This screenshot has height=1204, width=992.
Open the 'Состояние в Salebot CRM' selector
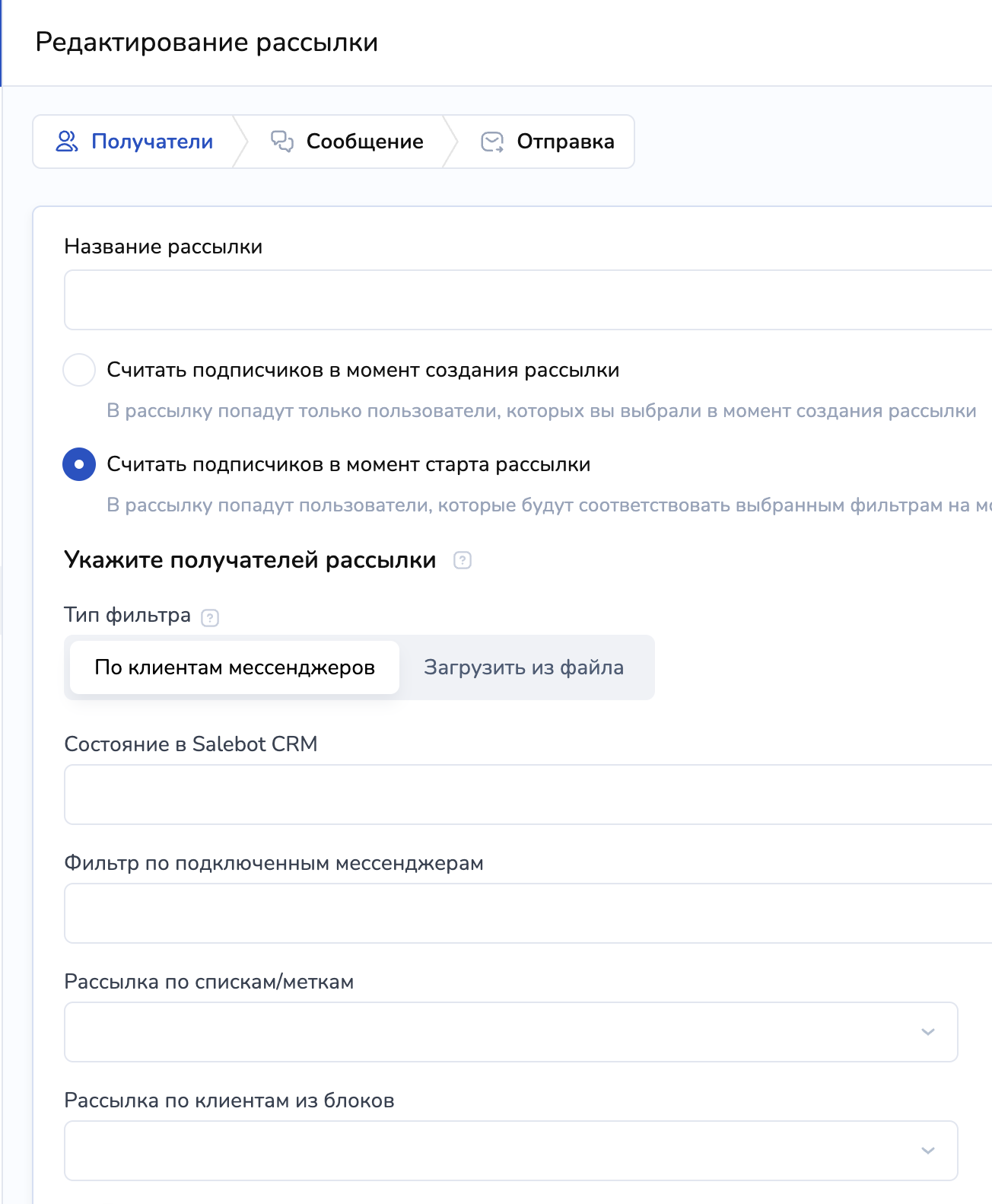[x=525, y=795]
